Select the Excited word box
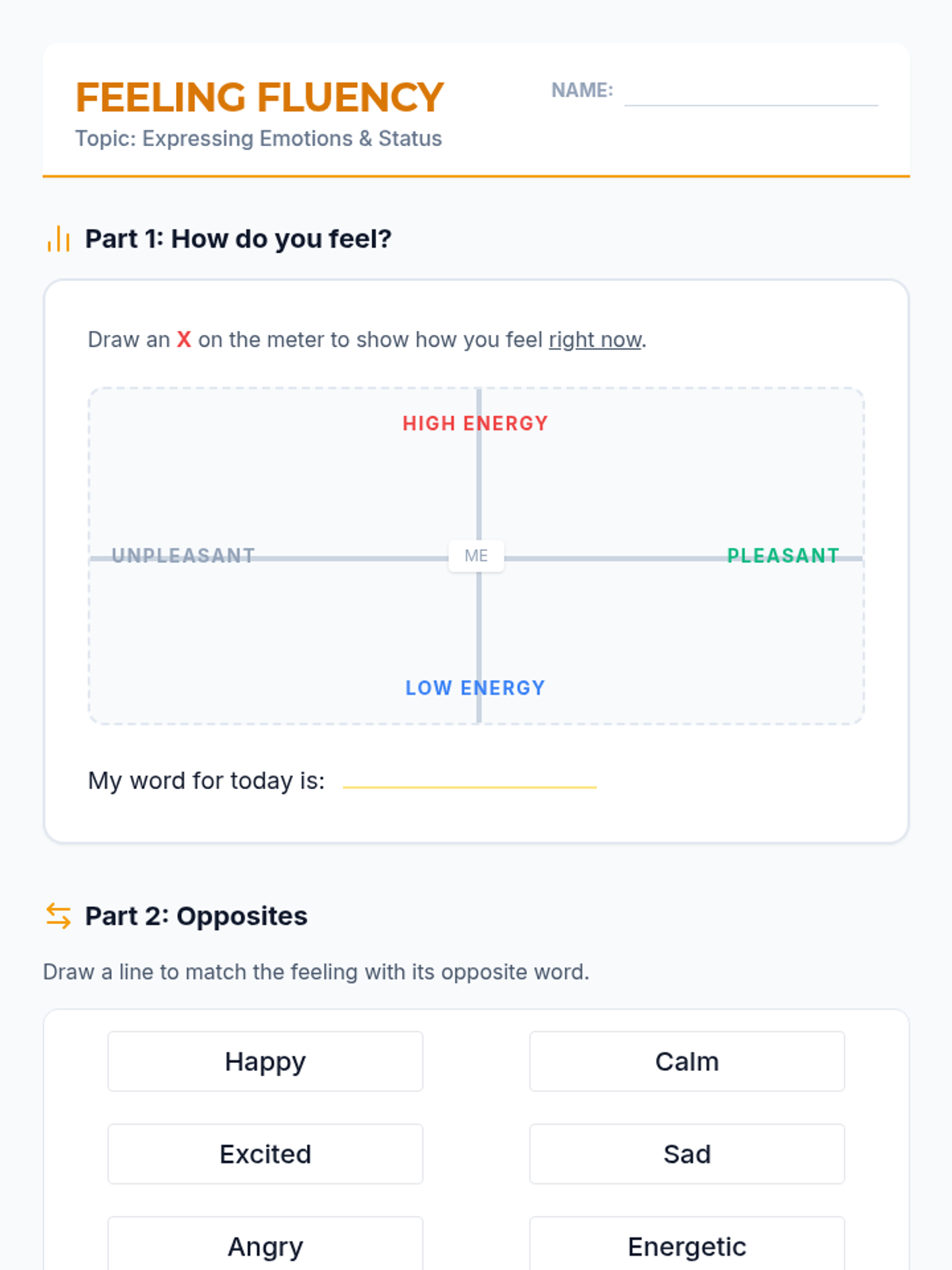The height and width of the screenshot is (1270, 952). (x=265, y=1153)
